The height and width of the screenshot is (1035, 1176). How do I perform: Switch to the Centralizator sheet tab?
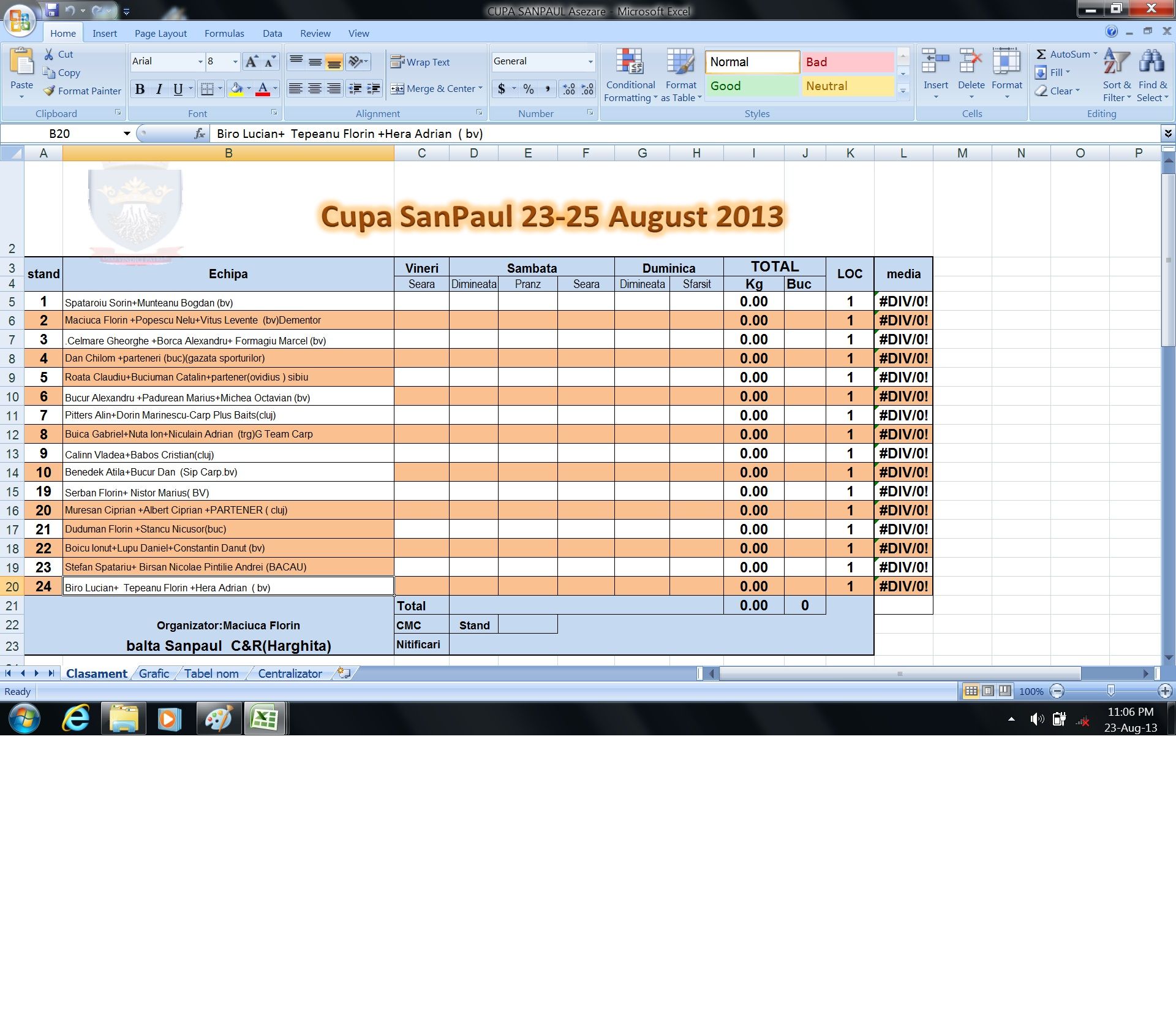290,673
